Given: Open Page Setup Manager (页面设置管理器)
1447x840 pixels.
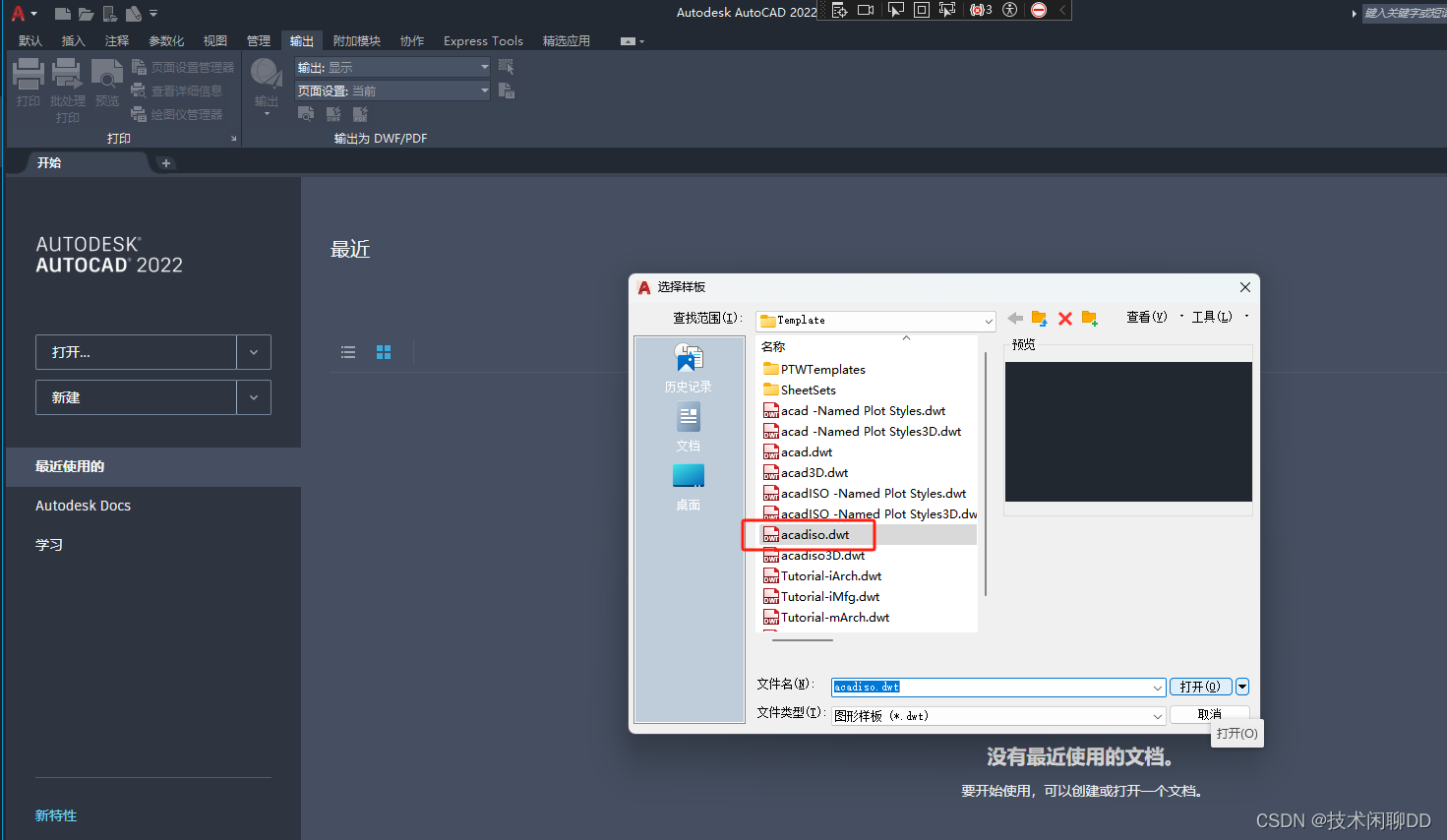Looking at the screenshot, I should click(183, 67).
